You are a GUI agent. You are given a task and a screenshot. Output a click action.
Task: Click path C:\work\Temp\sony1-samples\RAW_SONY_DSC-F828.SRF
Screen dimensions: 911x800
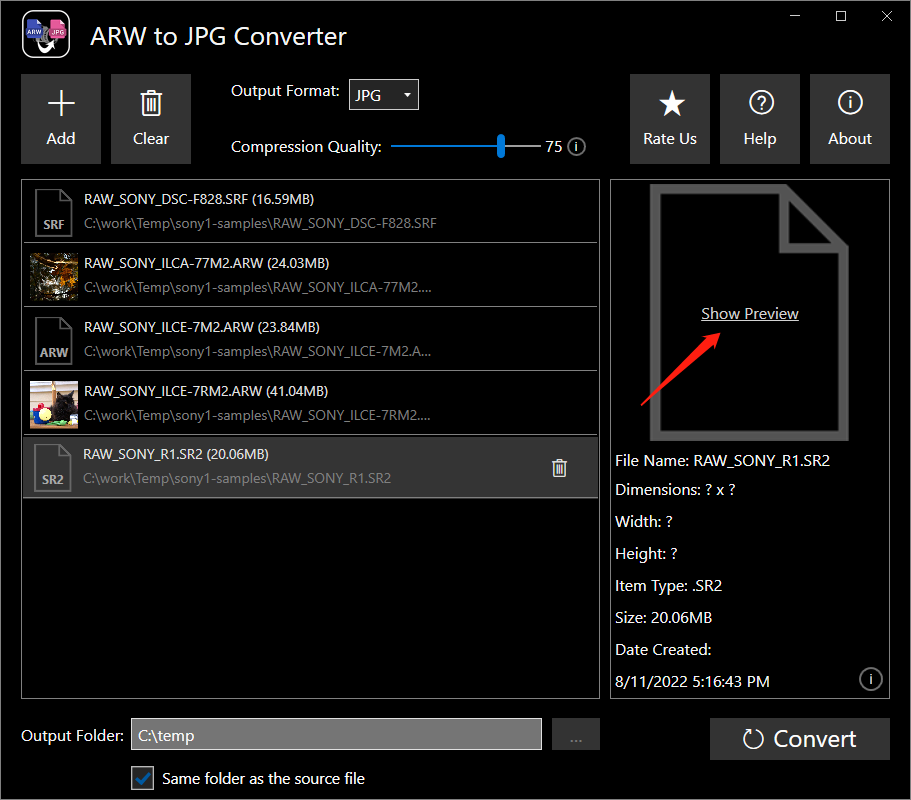click(260, 224)
